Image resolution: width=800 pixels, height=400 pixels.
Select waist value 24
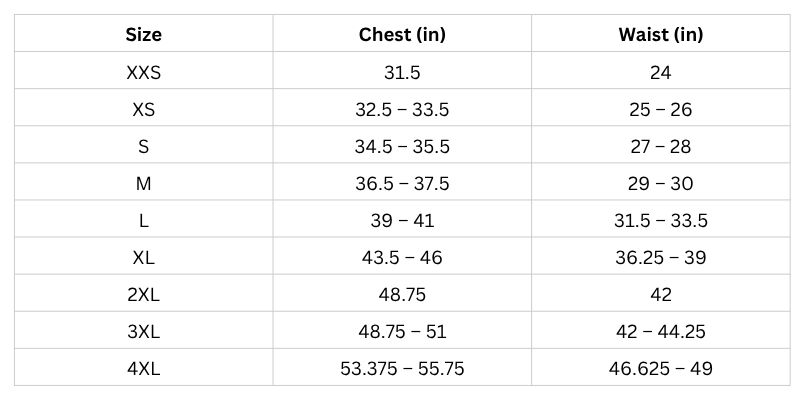coord(660,73)
